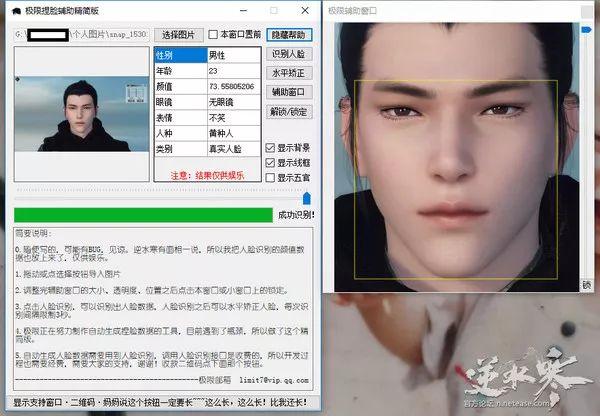Click the 成功识别! status text

coord(296,215)
